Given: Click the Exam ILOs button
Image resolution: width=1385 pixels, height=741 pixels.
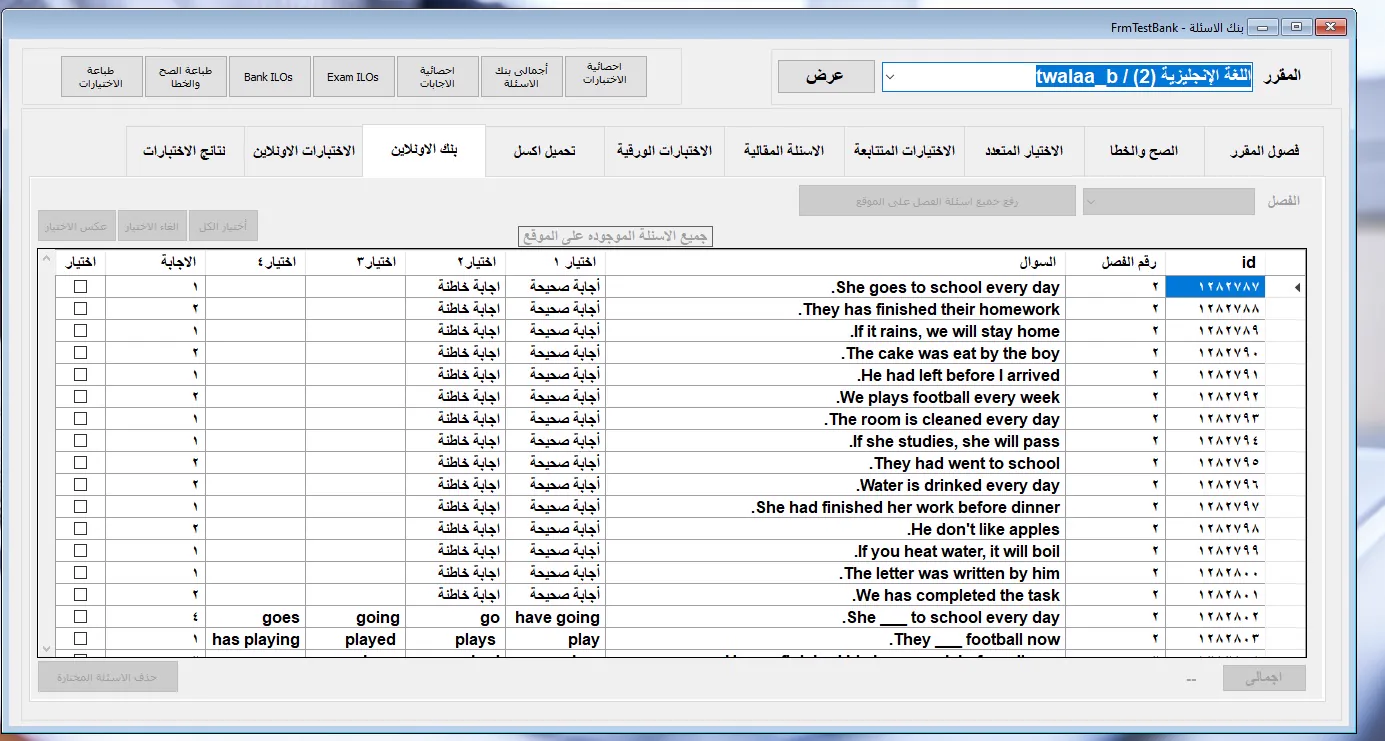Looking at the screenshot, I should (354, 77).
